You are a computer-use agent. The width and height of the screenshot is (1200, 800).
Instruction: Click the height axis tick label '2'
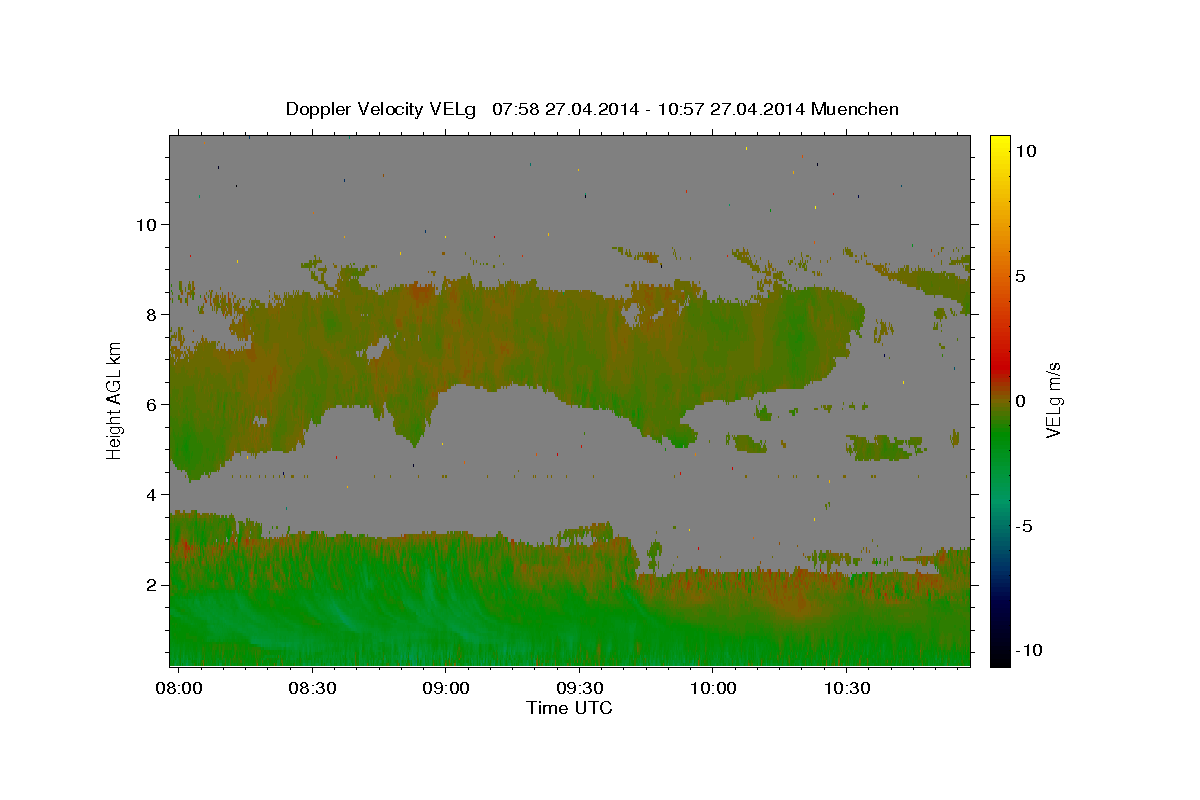(150, 584)
